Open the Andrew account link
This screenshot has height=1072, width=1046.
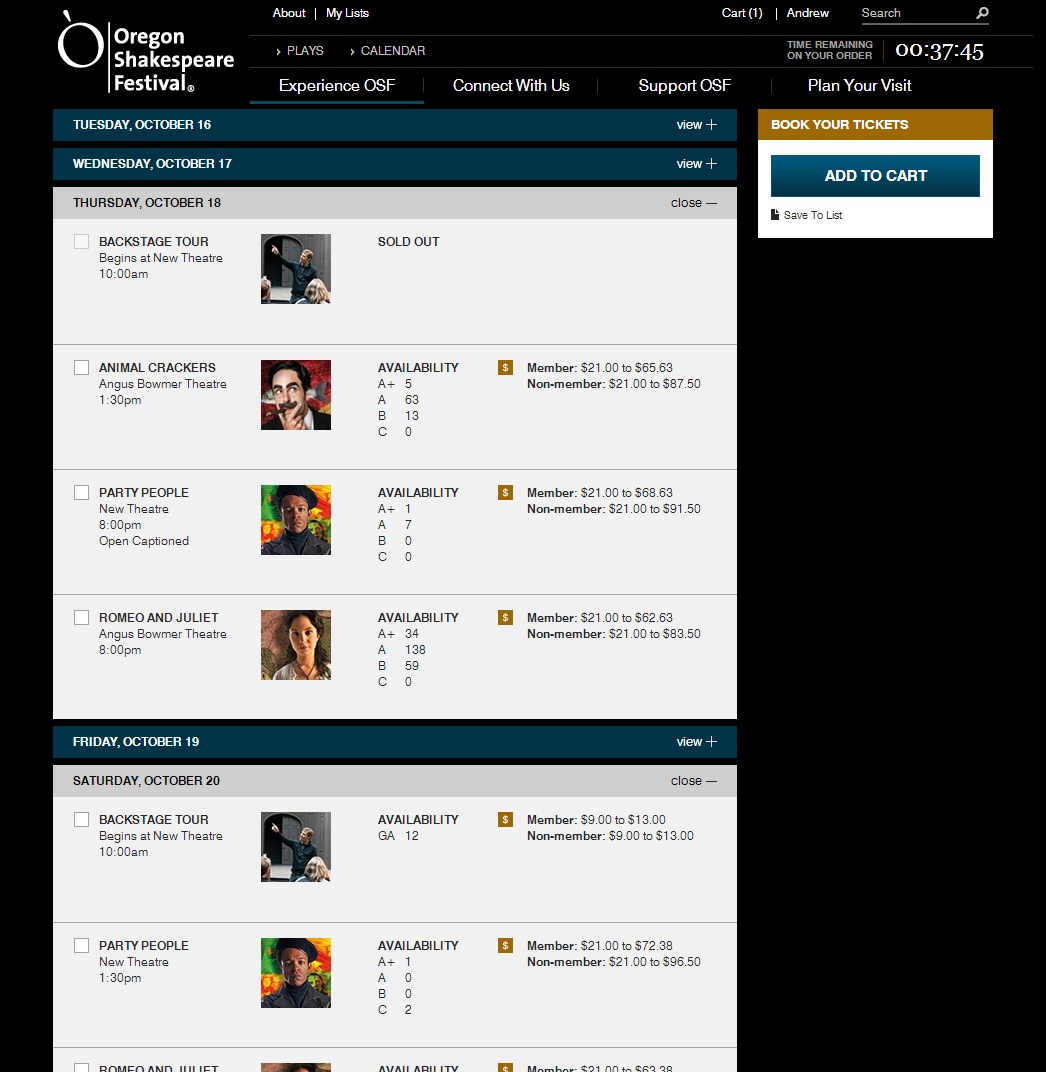807,13
